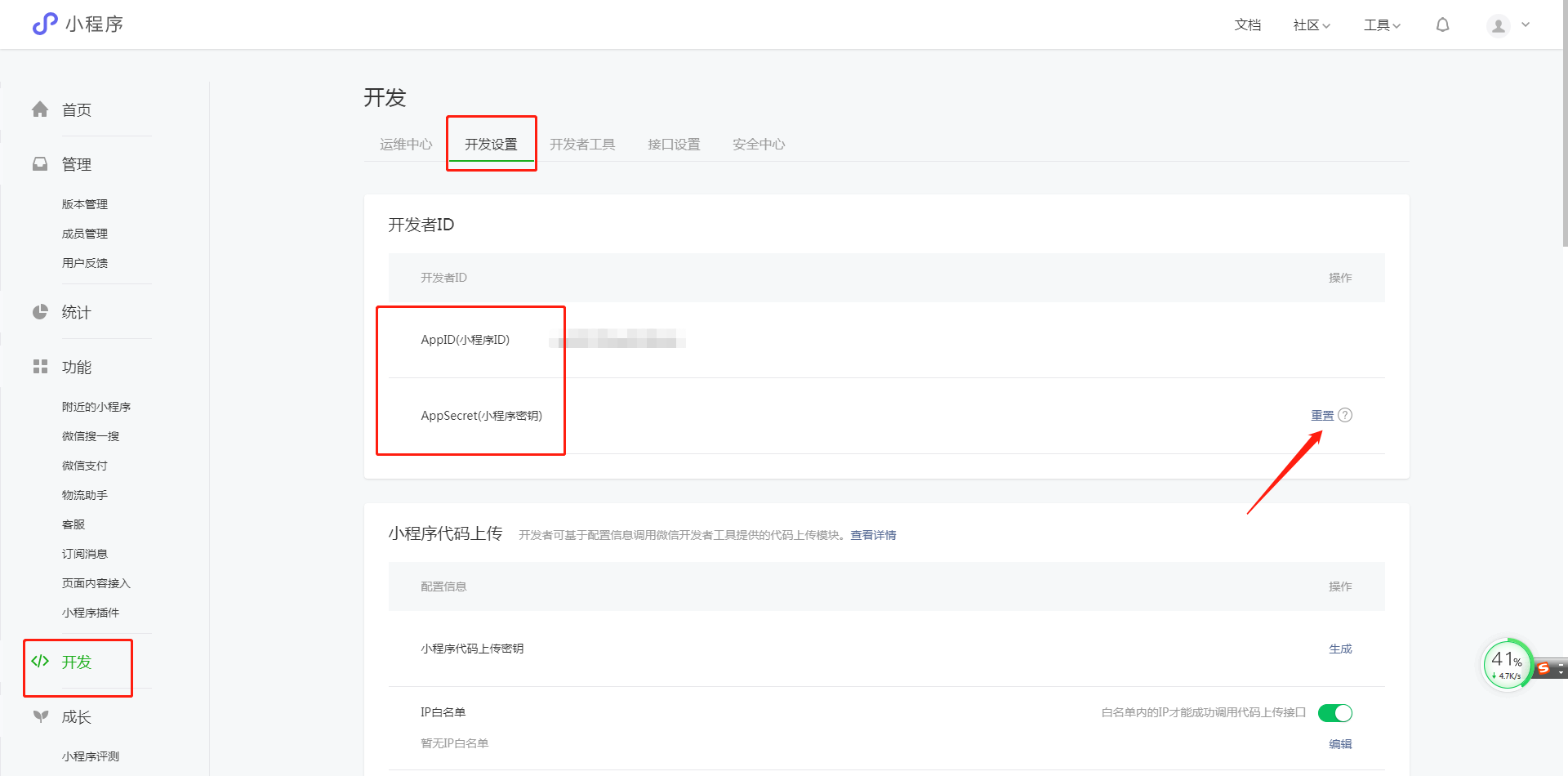Viewport: 1568px width, 776px height.
Task: Open the notification bell
Action: 1443,25
